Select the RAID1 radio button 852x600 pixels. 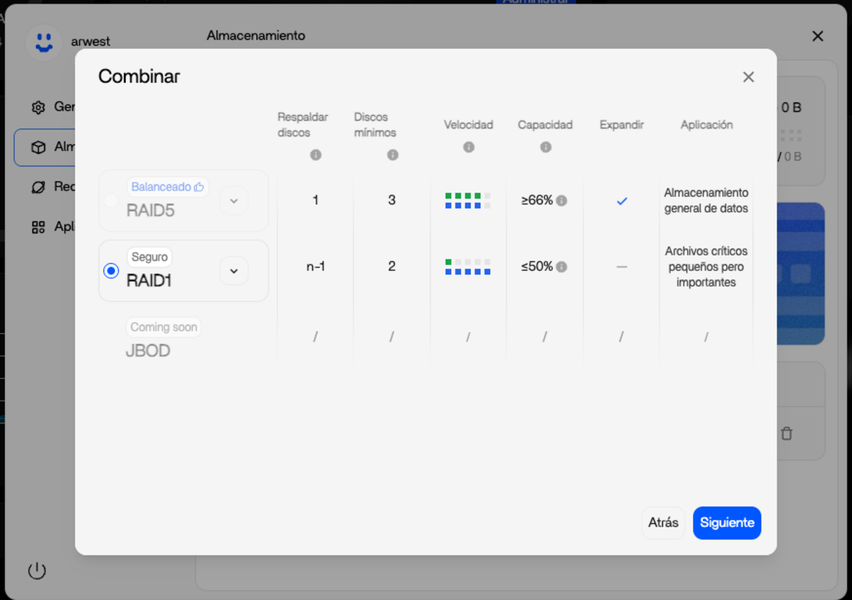point(111,271)
